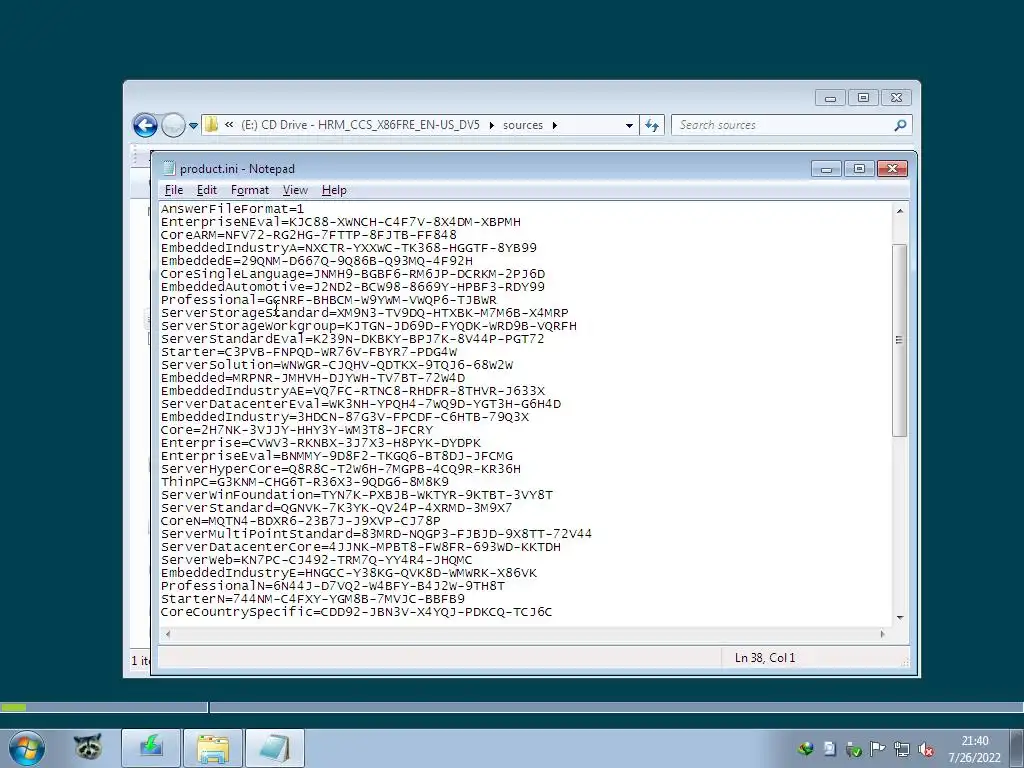This screenshot has height=768, width=1024.
Task: Expand the double-chevron path overflow in address bar
Action: pyautogui.click(x=229, y=125)
